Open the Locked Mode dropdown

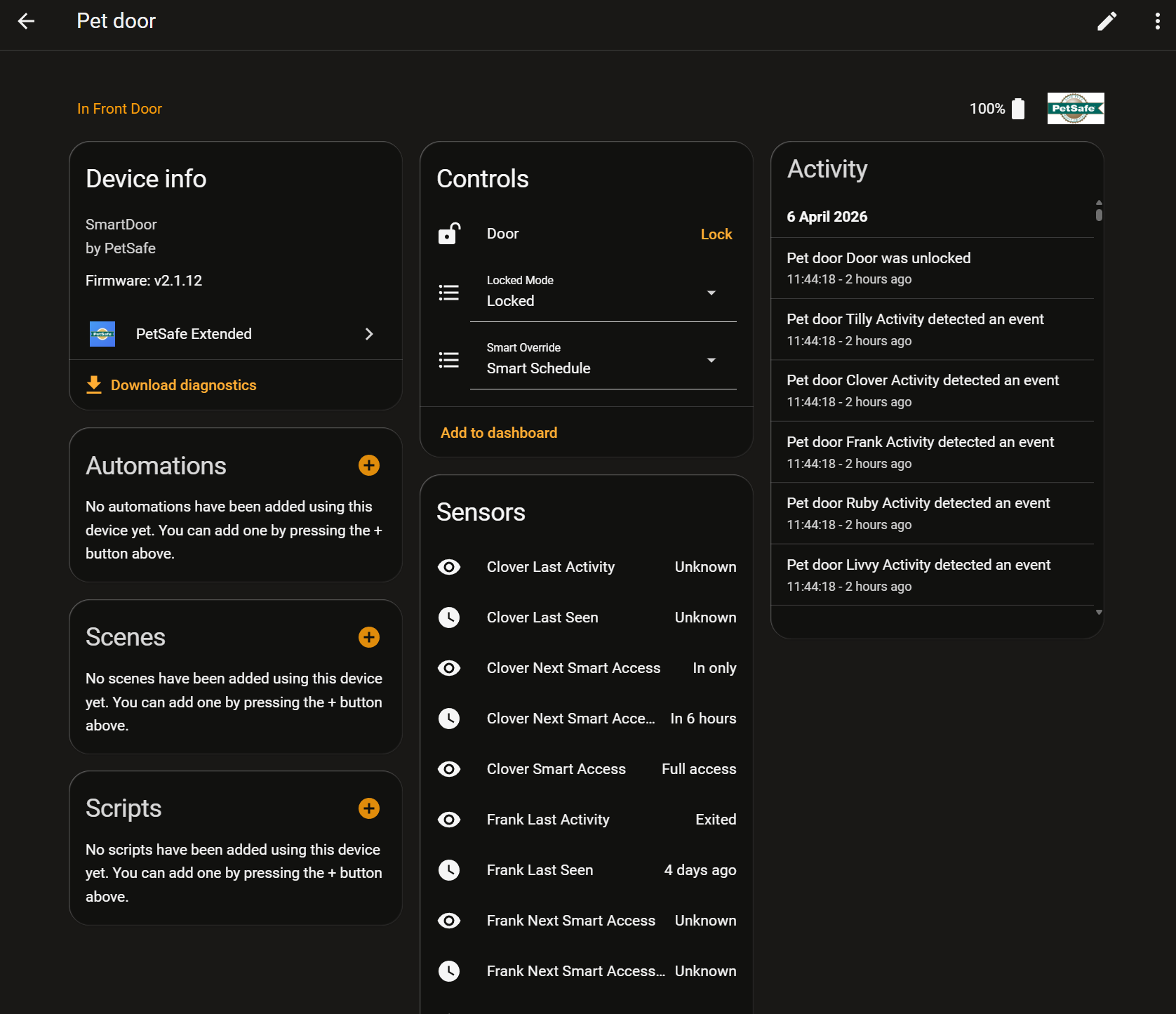pyautogui.click(x=603, y=293)
